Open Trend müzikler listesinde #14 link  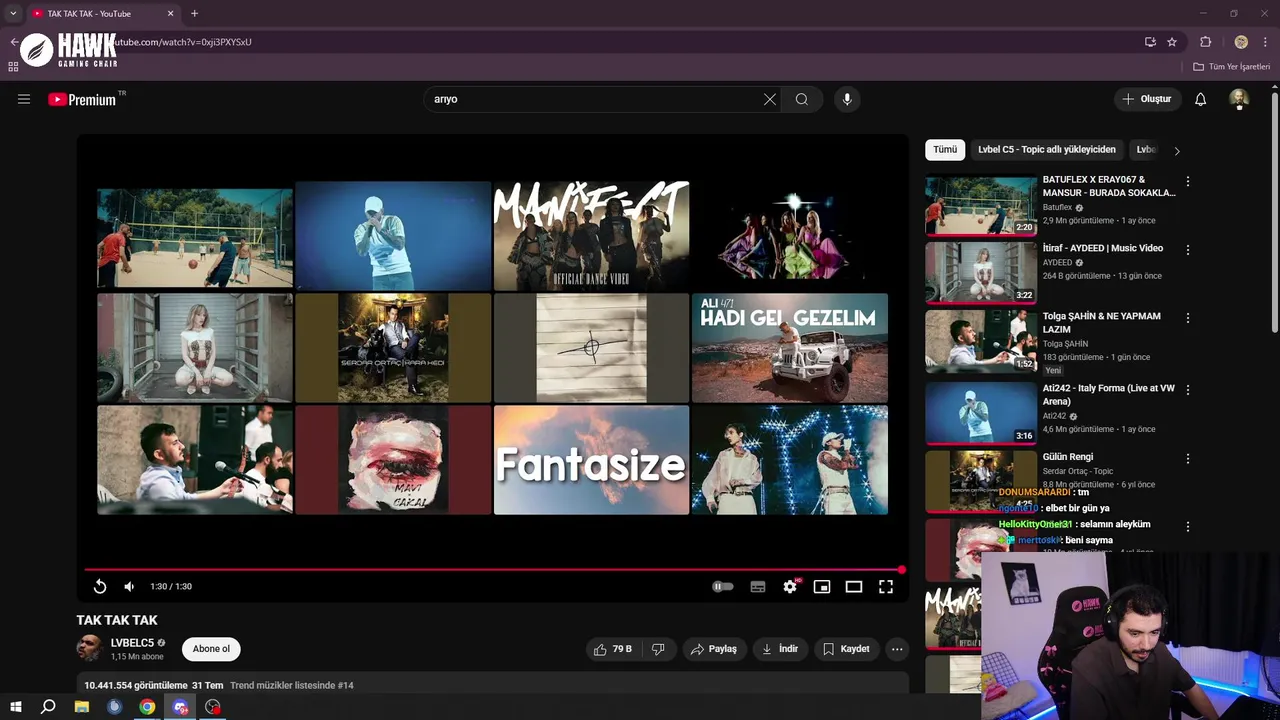292,685
